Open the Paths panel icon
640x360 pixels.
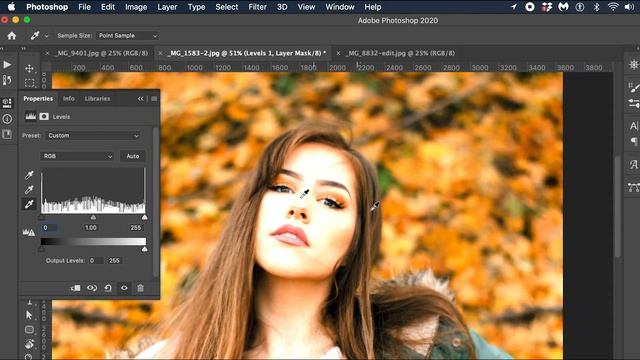[633, 187]
